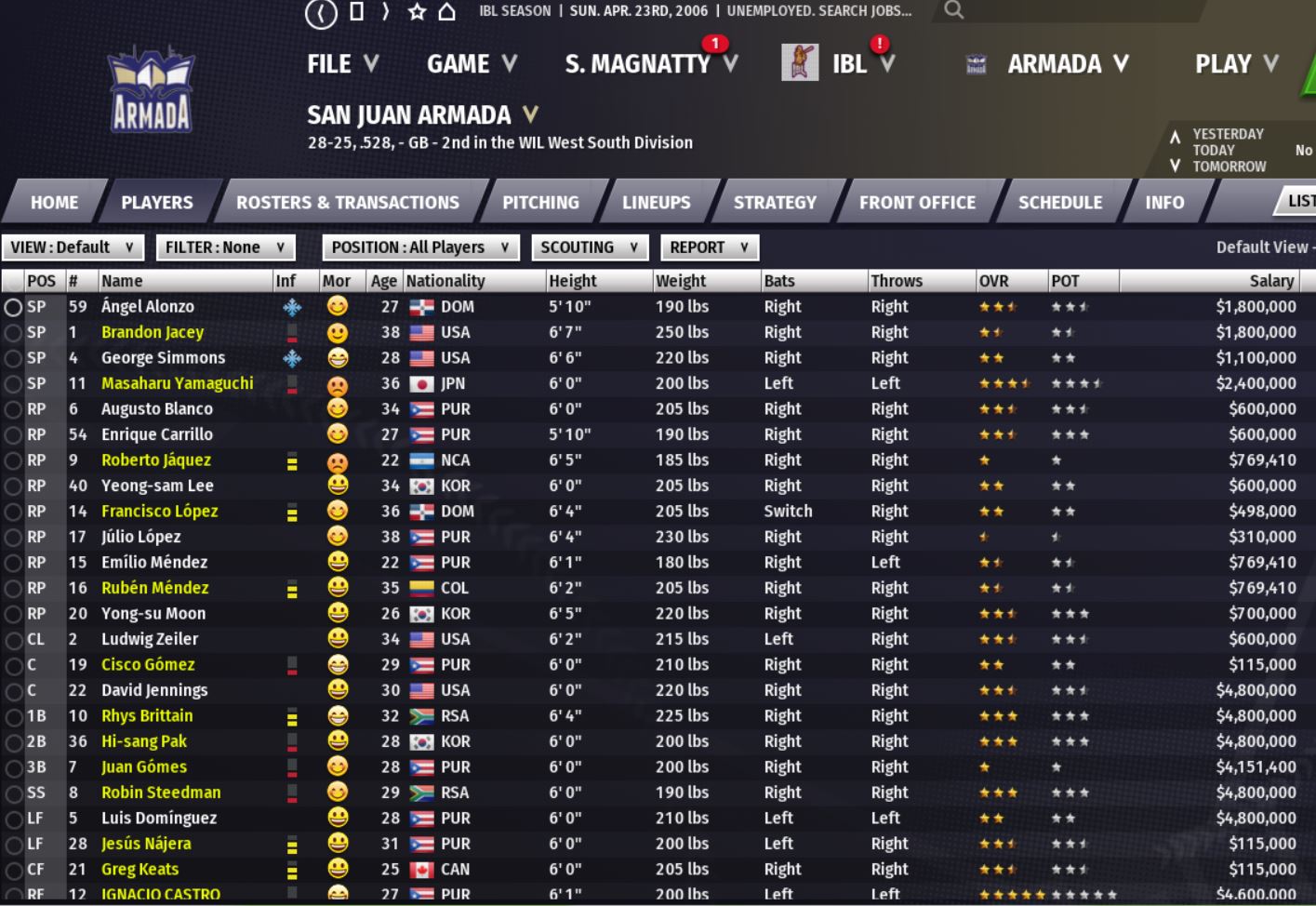Screen dimensions: 1316x906
Task: Click Masaharu Yamaguchi's OVR star rating
Action: pos(1004,383)
